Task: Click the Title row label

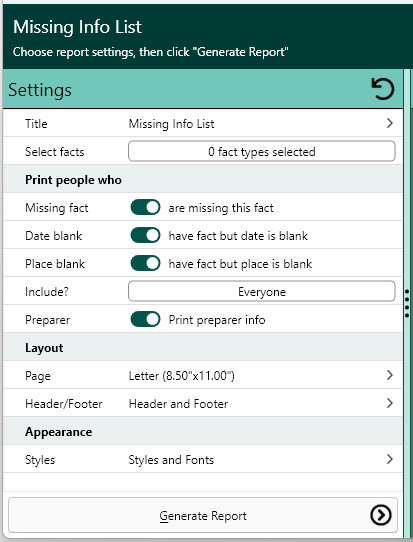Action: pos(36,124)
